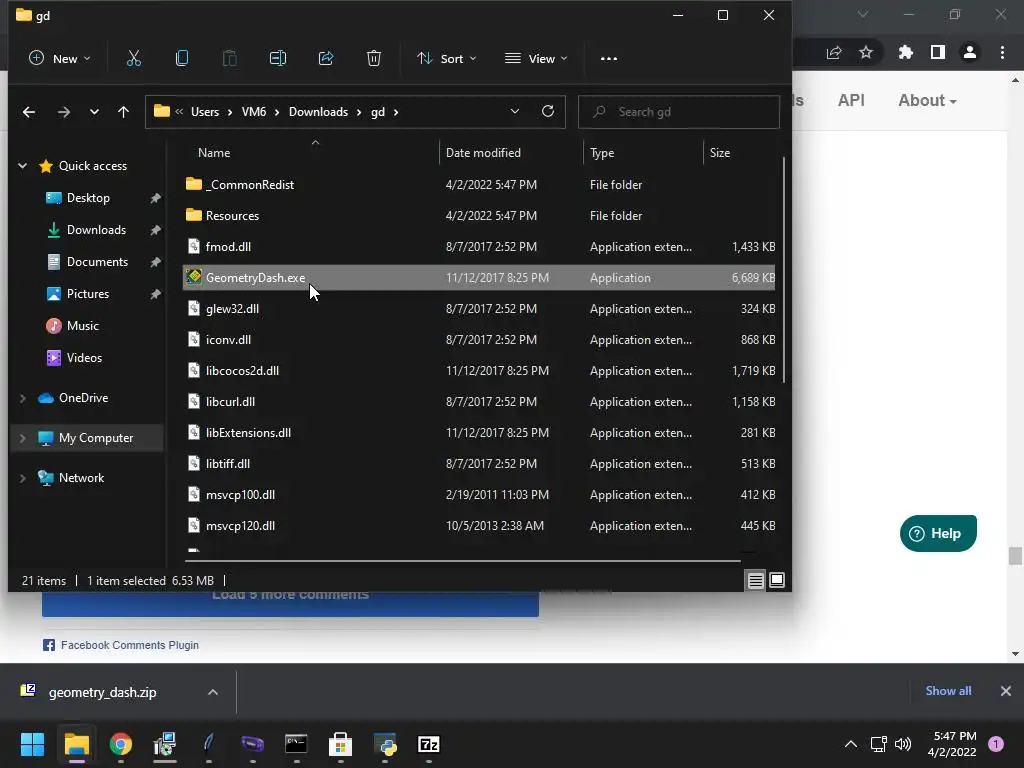
Task: Click the API tab on webpage
Action: pyautogui.click(x=851, y=101)
